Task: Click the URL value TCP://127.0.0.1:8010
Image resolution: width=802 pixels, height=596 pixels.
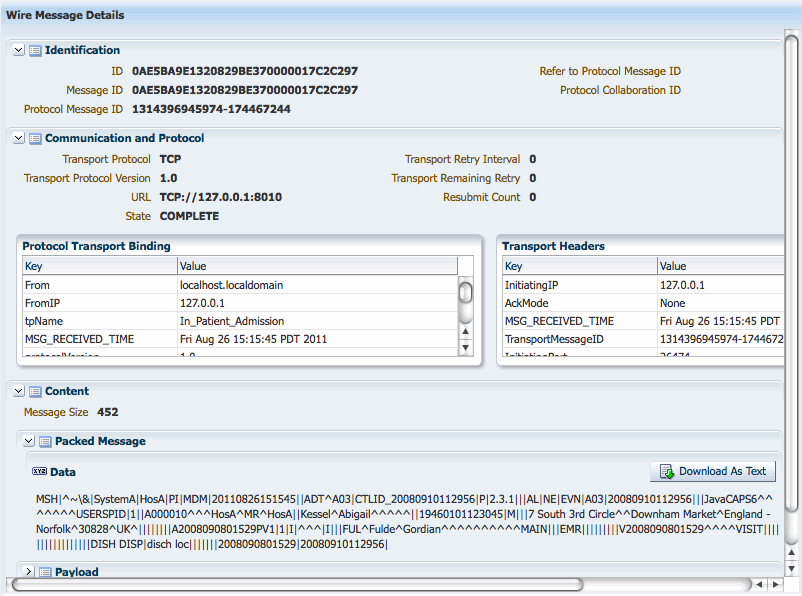Action: tap(221, 197)
